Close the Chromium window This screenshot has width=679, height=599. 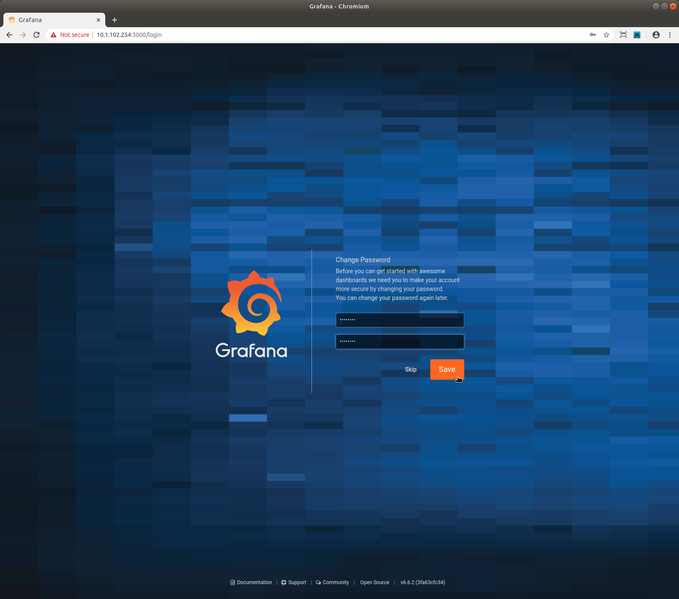pyautogui.click(x=673, y=6)
